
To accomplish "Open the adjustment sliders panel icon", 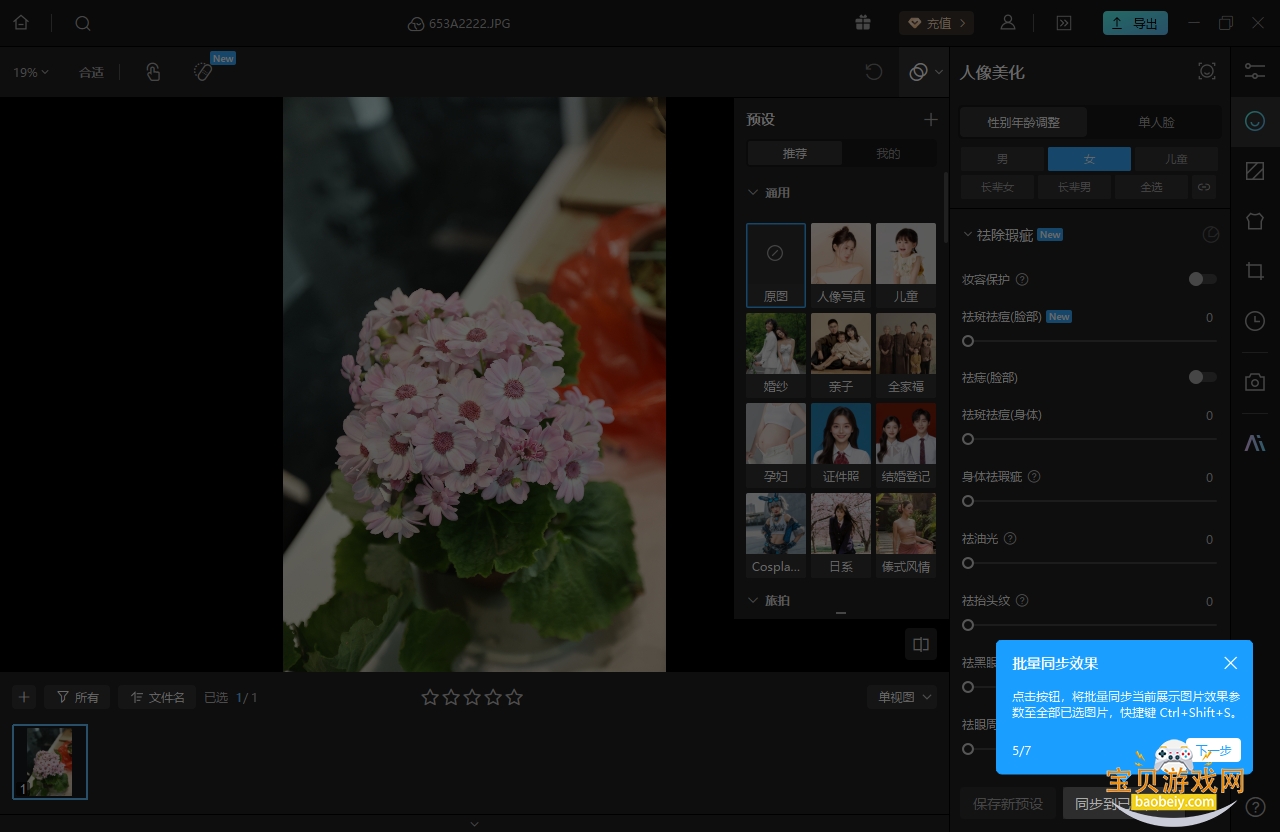I will point(1255,71).
